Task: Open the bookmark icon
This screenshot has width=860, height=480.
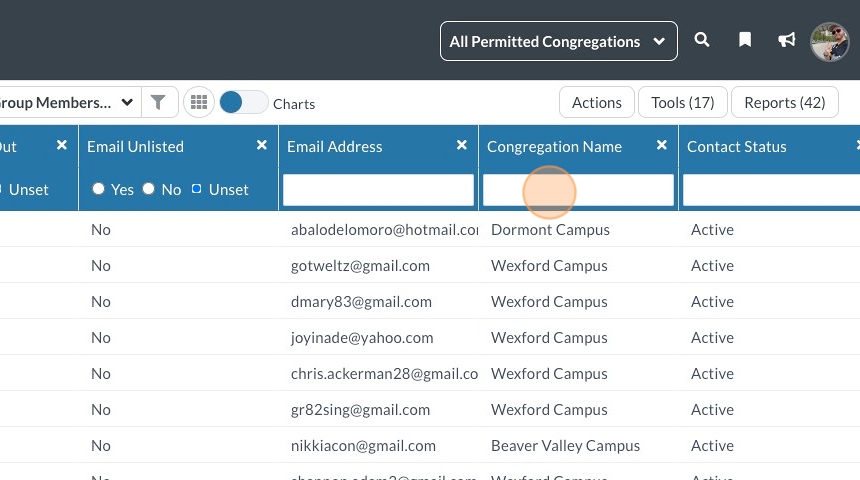Action: point(745,41)
